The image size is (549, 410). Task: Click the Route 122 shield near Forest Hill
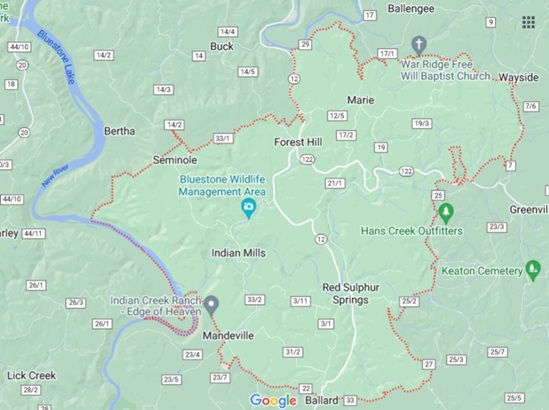307,160
